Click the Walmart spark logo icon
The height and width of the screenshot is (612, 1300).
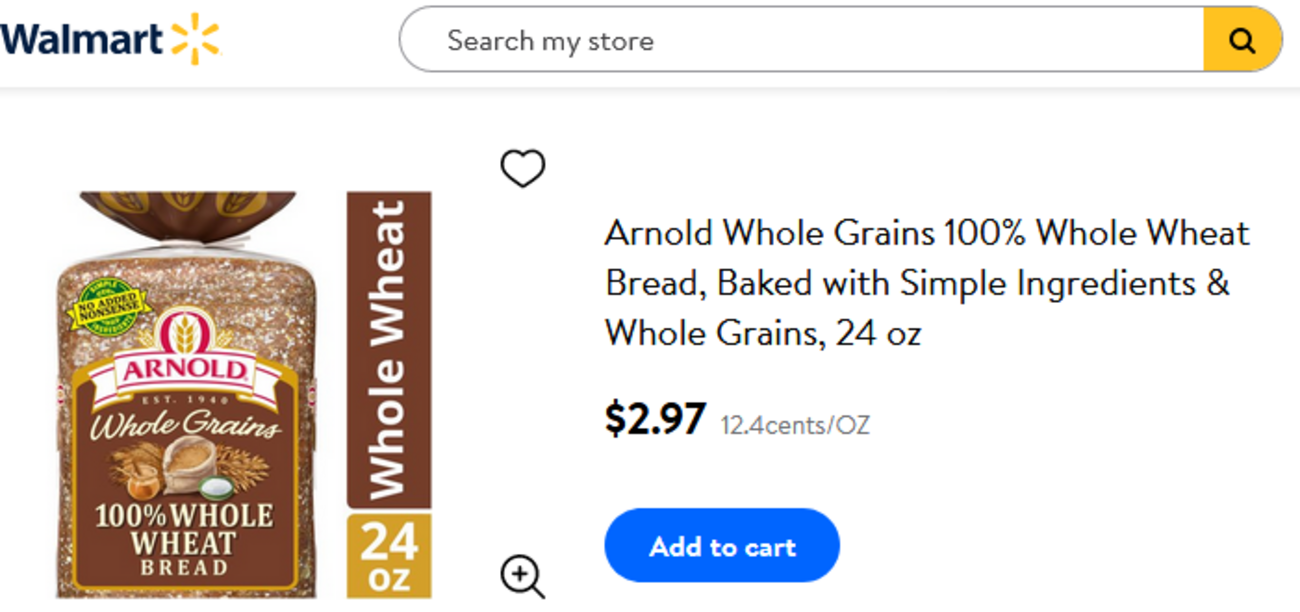[195, 39]
